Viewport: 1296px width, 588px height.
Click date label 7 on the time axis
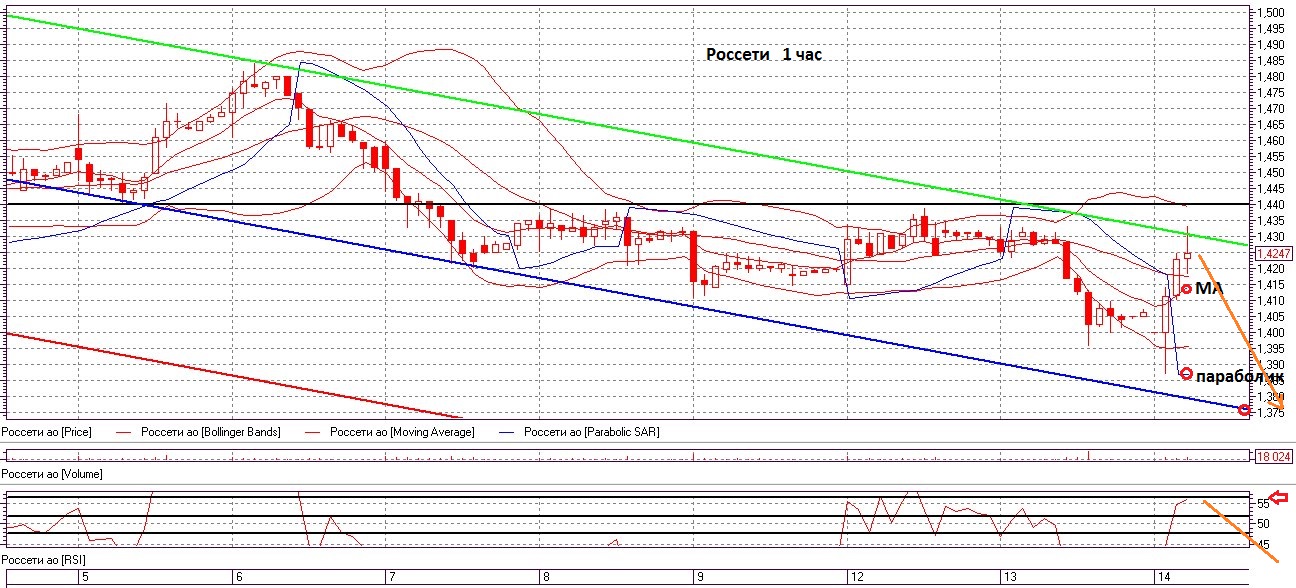390,577
